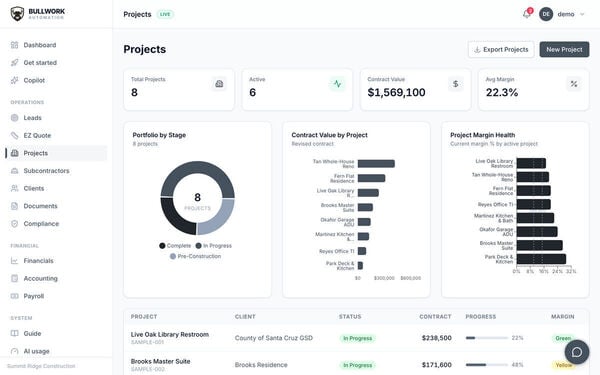Click the Copilot sparkle icon
This screenshot has width=600, height=375.
coord(15,80)
